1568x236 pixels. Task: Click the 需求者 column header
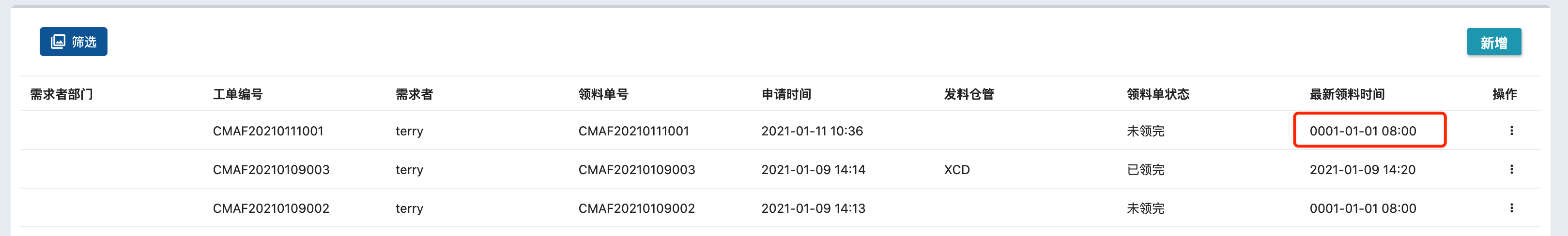click(414, 94)
